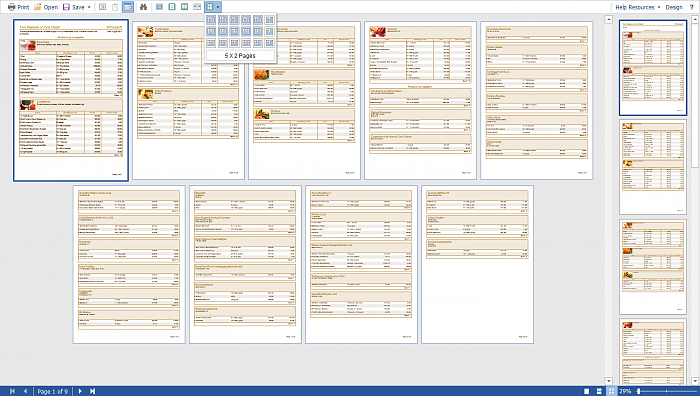This screenshot has width=700, height=396.
Task: Jump to the last page
Action: pos(92,391)
